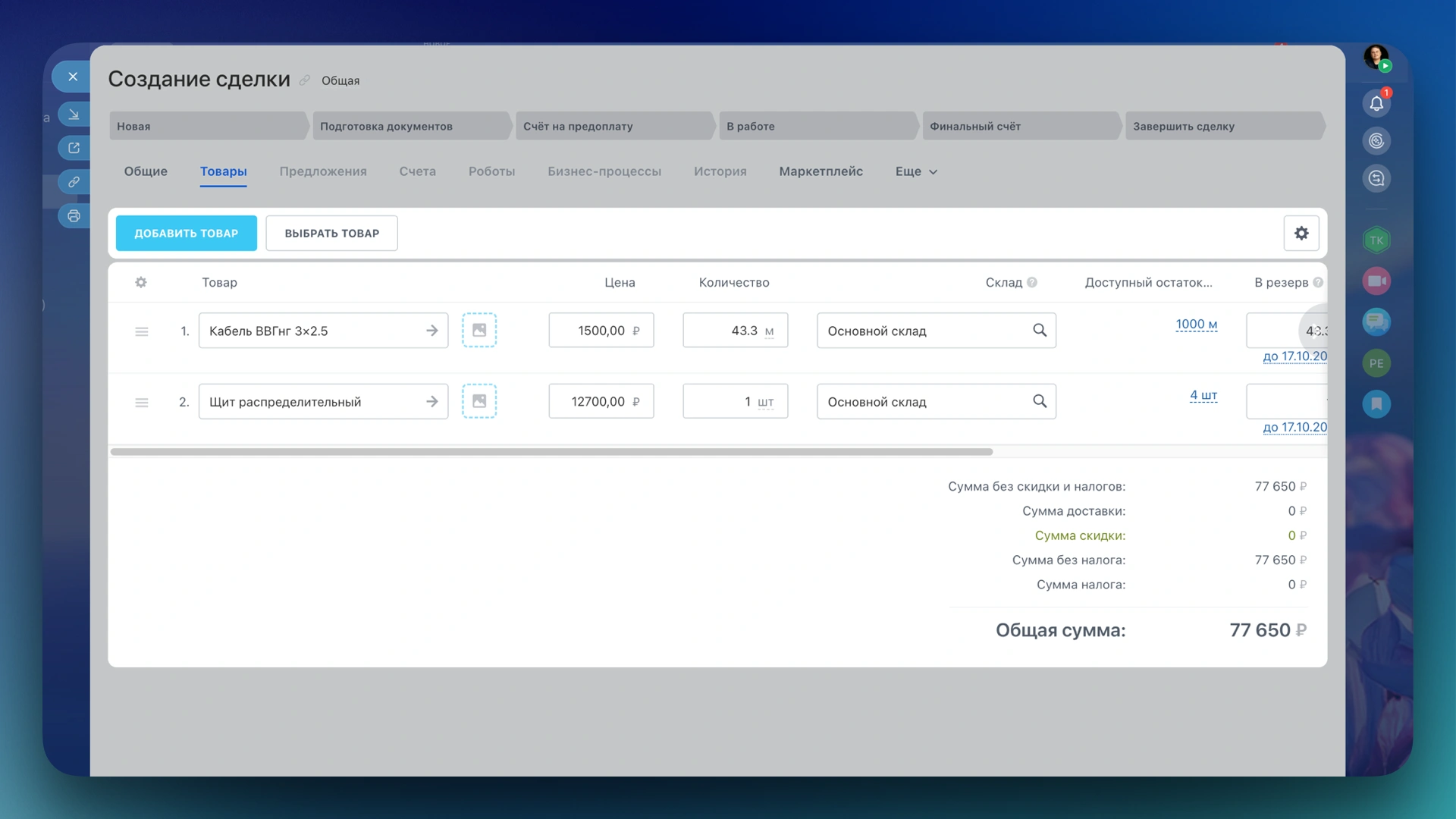Click the bookmark icon in right panel
Viewport: 1456px width, 819px height.
pos(1376,403)
